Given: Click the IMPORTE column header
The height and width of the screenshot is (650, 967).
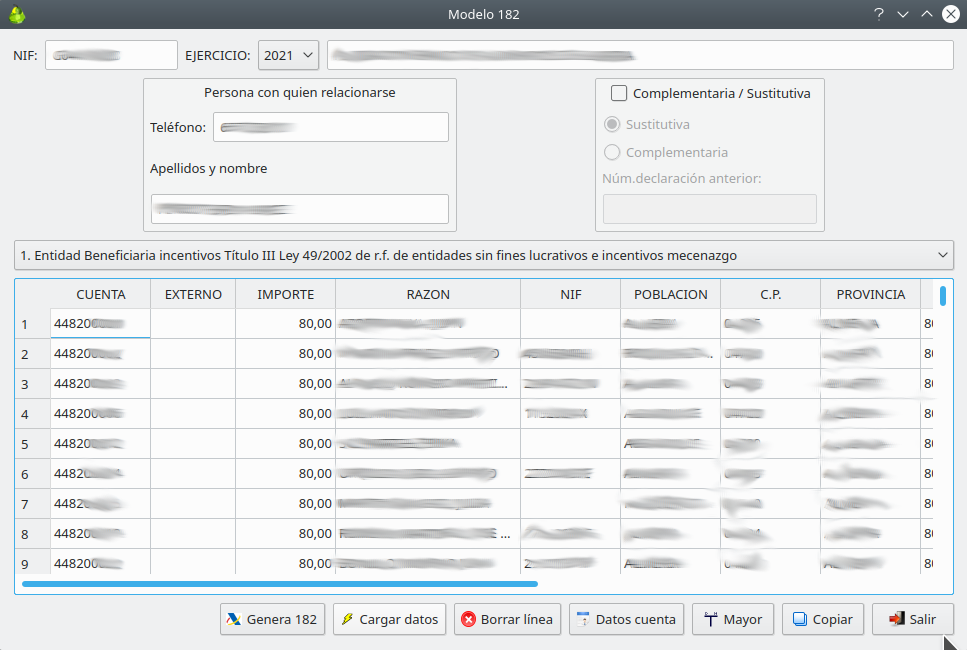Looking at the screenshot, I should (286, 294).
